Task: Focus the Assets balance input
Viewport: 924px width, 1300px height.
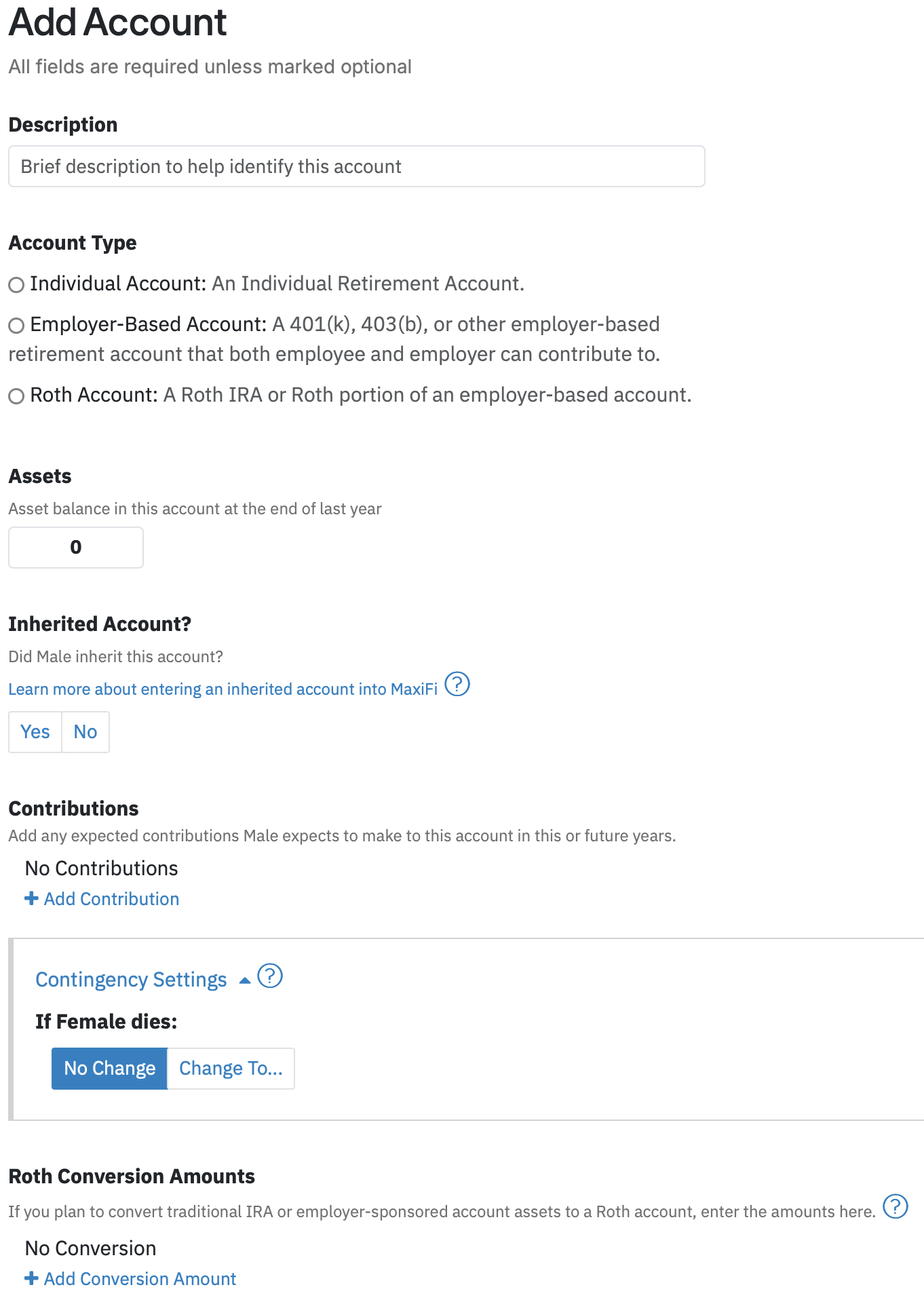Action: point(76,548)
